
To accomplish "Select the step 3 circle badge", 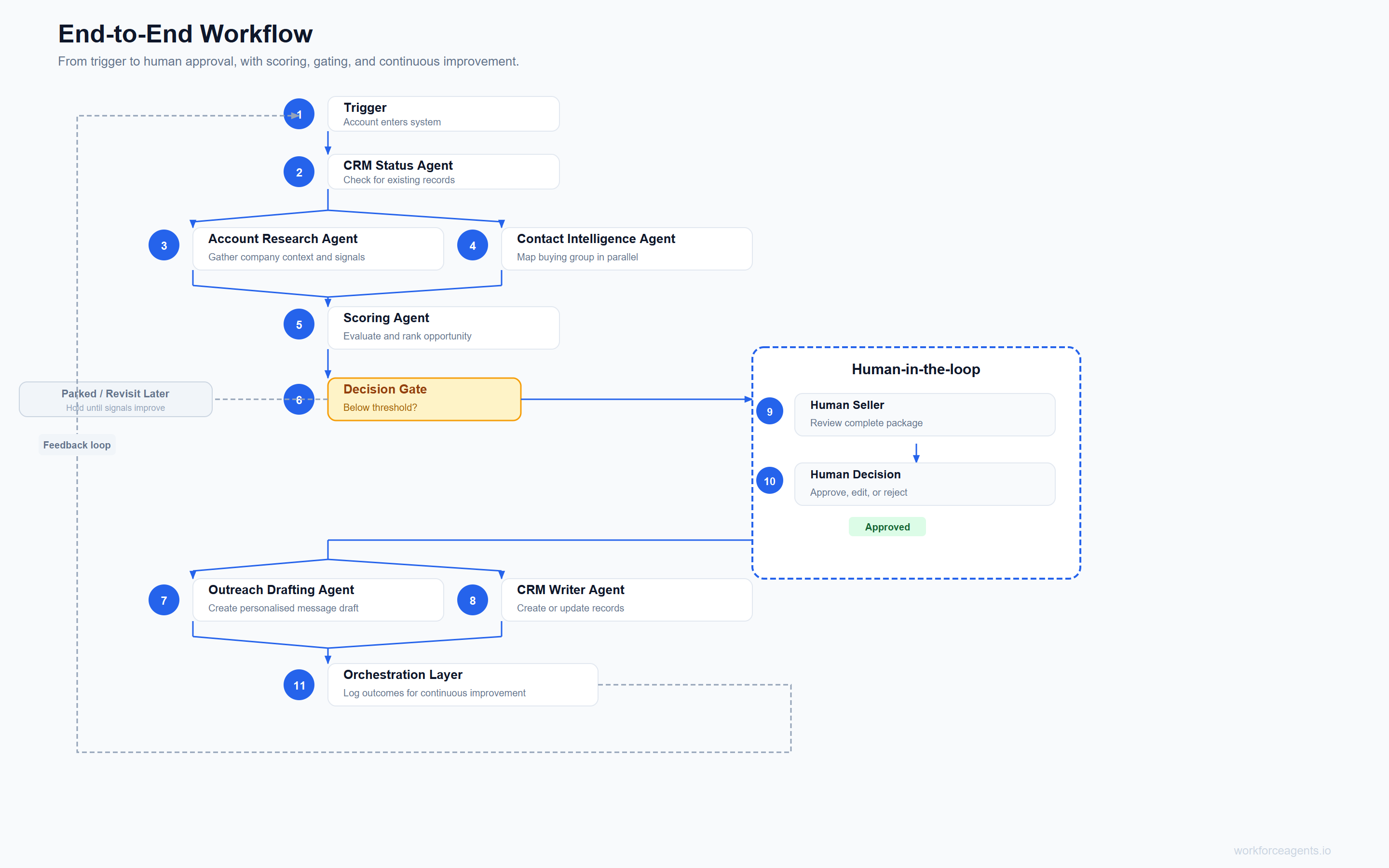I will point(163,245).
